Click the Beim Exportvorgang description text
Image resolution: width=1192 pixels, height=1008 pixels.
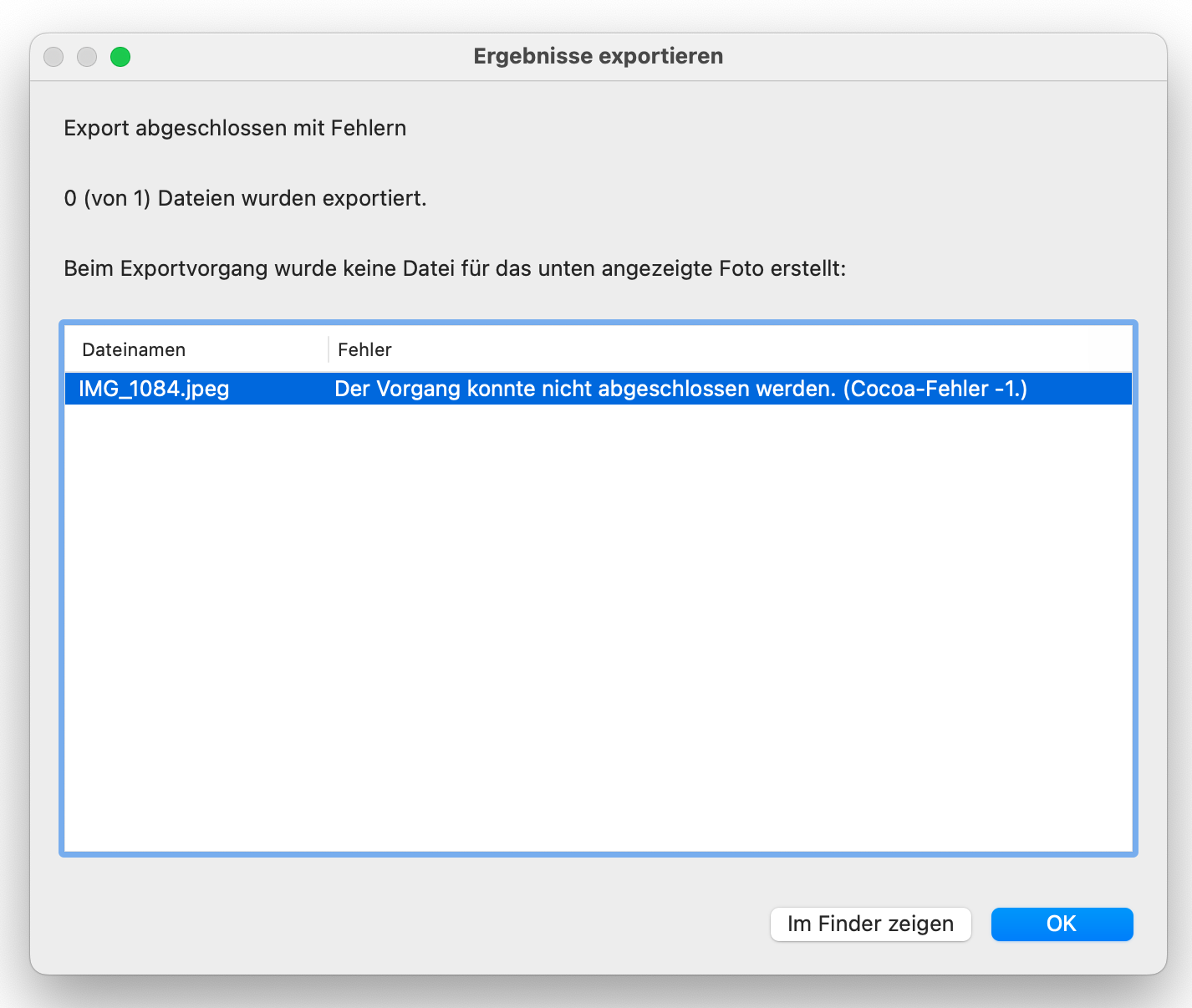[455, 268]
